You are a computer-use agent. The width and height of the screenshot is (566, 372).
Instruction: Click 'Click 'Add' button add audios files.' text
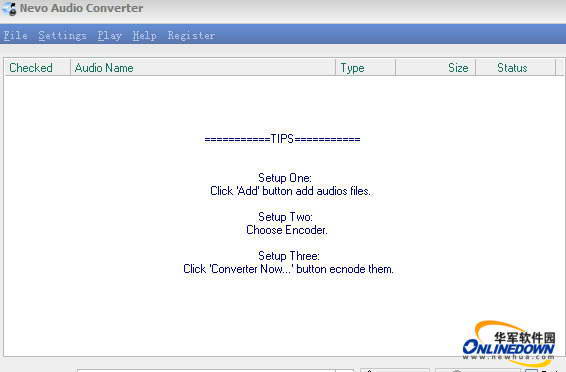click(290, 191)
